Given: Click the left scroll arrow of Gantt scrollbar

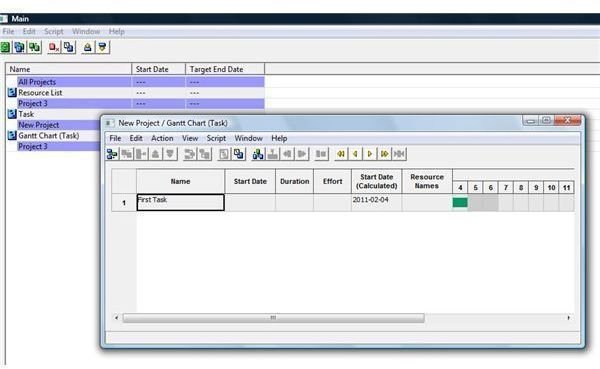Looking at the screenshot, I should point(117,318).
